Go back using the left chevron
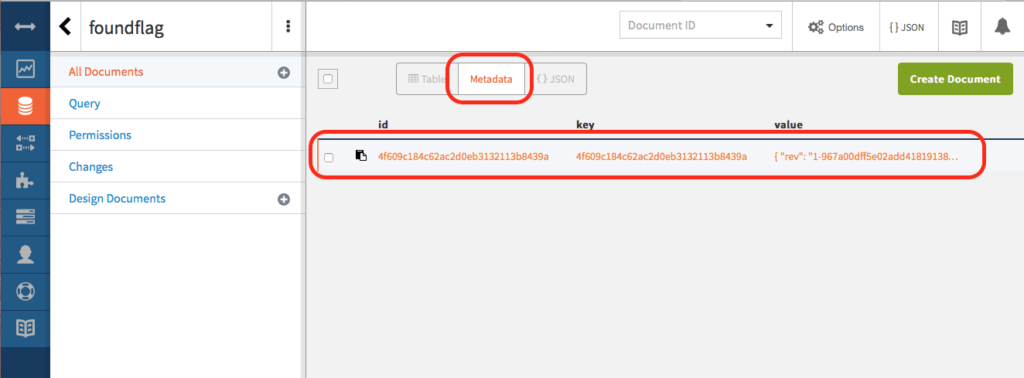The height and width of the screenshot is (378, 1024). (x=65, y=26)
